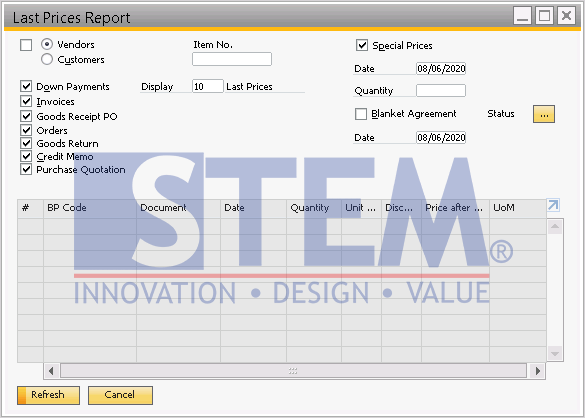Click the Document column header
This screenshot has width=585, height=418.
(178, 208)
